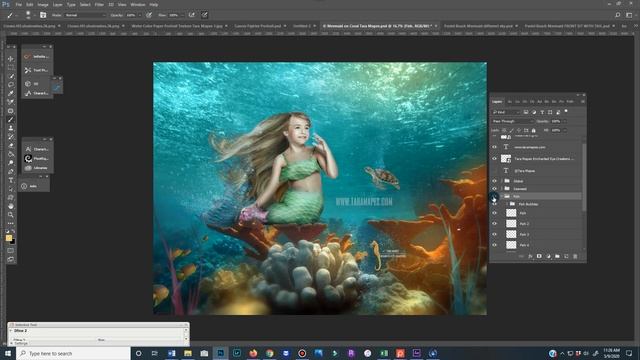Click the background color swatch
Viewport: 640px width, 360px height.
tap(13, 242)
